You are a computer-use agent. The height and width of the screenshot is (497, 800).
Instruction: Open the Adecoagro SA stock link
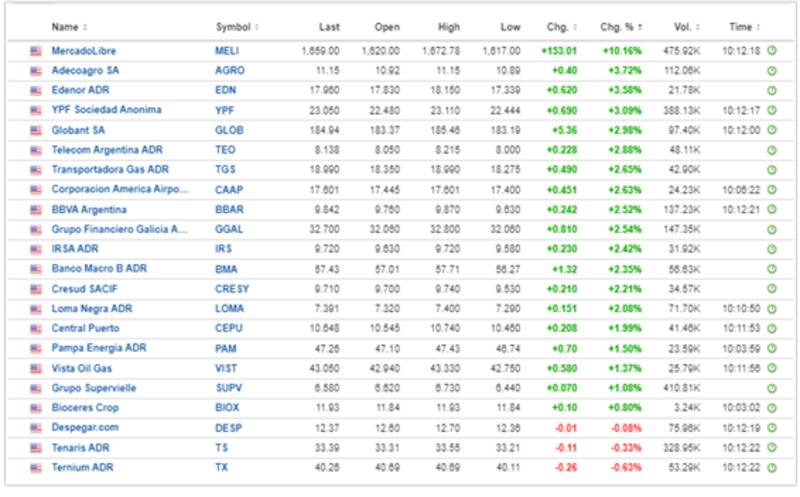85,70
